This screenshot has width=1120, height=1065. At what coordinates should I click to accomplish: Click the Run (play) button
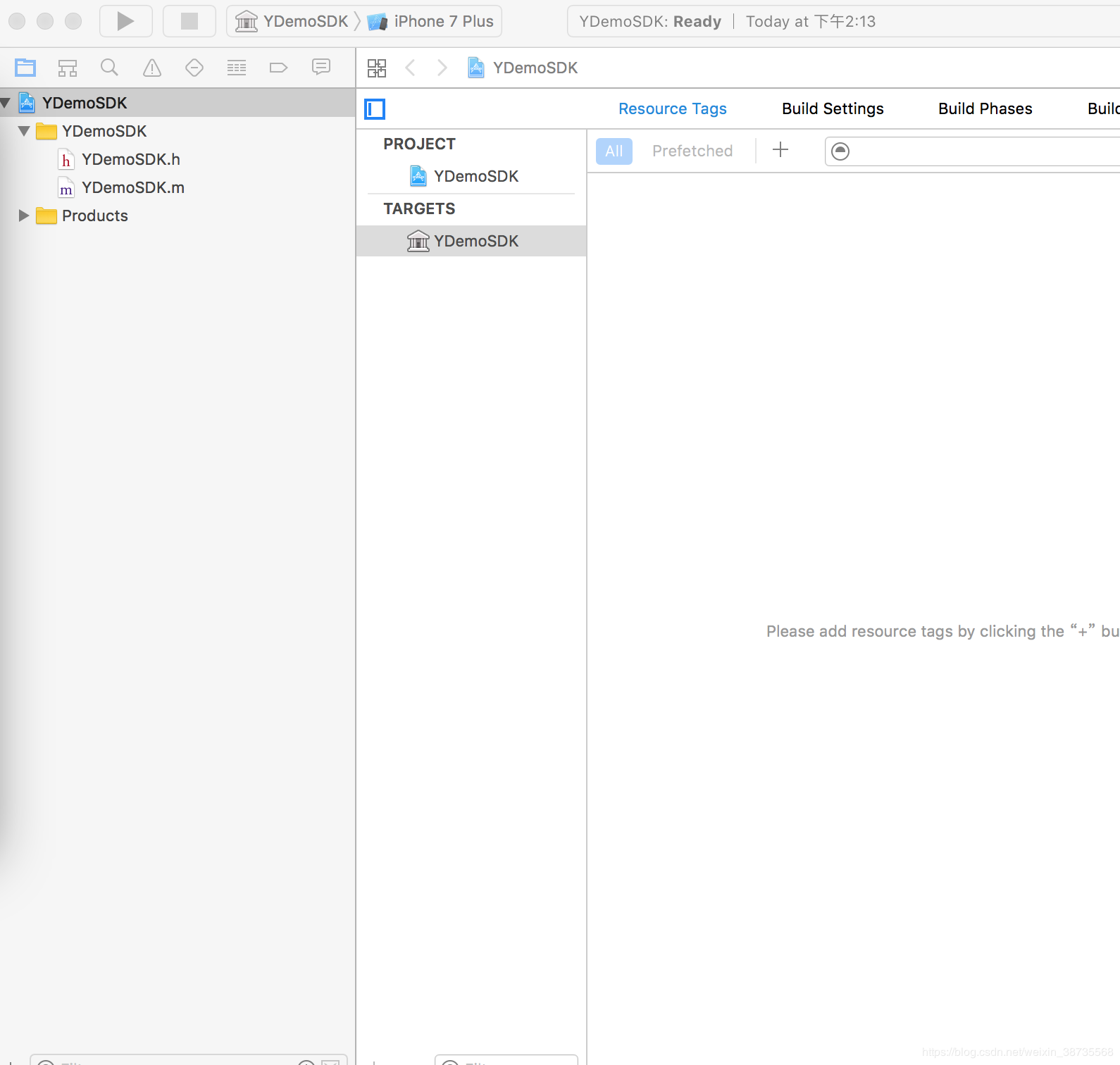point(126,21)
